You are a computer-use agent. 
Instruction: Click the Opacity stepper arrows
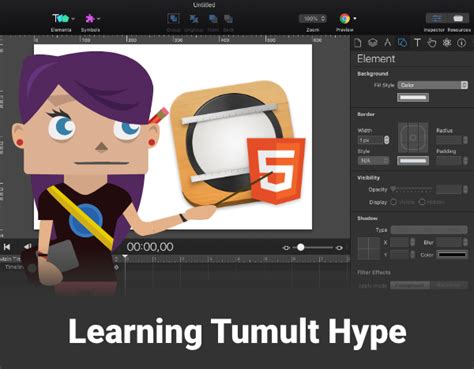(x=465, y=190)
